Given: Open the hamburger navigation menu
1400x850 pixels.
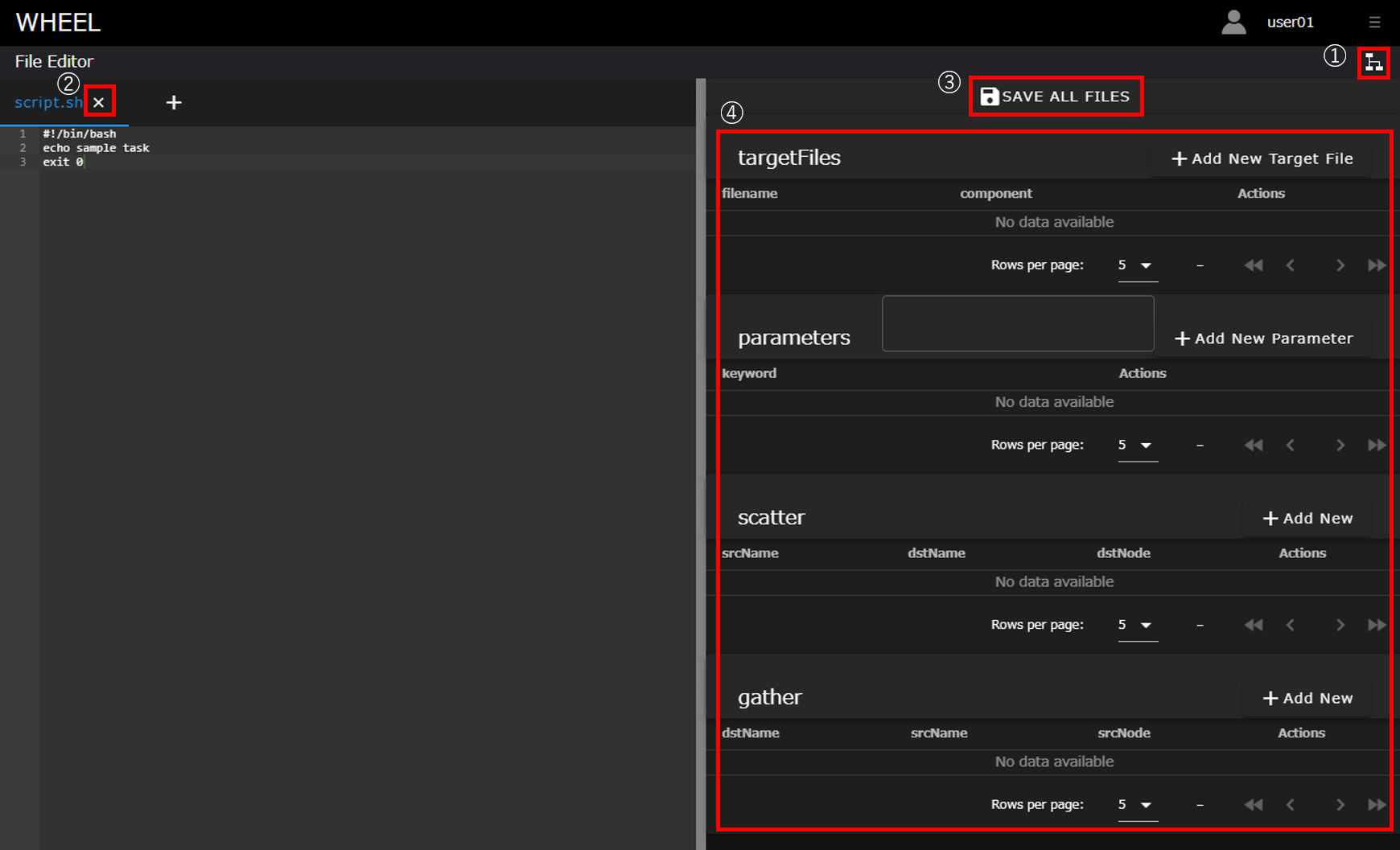Looking at the screenshot, I should 1374,23.
